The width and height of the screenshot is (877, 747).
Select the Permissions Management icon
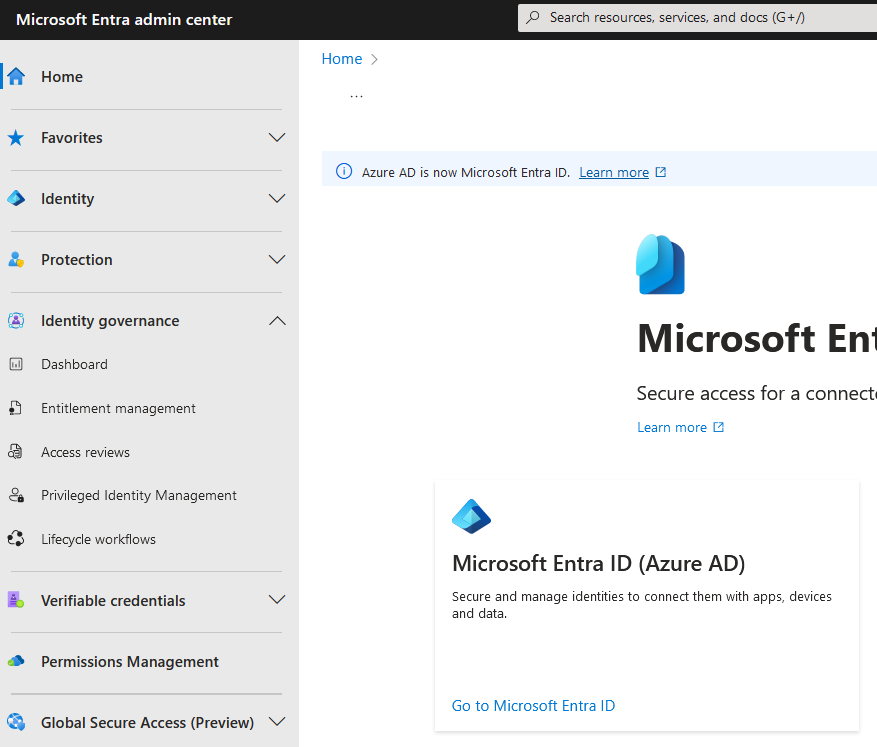(x=16, y=661)
